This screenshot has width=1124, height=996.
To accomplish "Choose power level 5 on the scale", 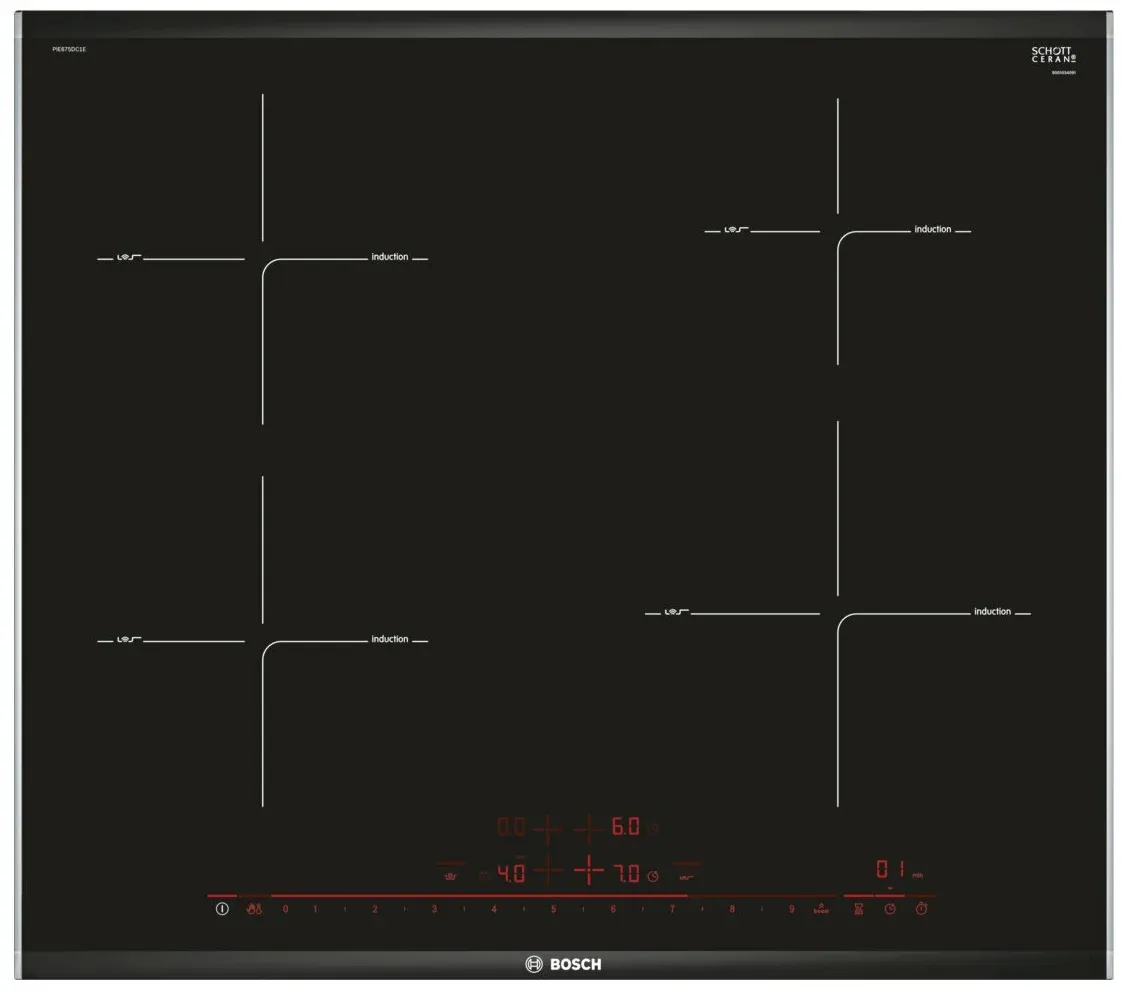I will [x=553, y=909].
